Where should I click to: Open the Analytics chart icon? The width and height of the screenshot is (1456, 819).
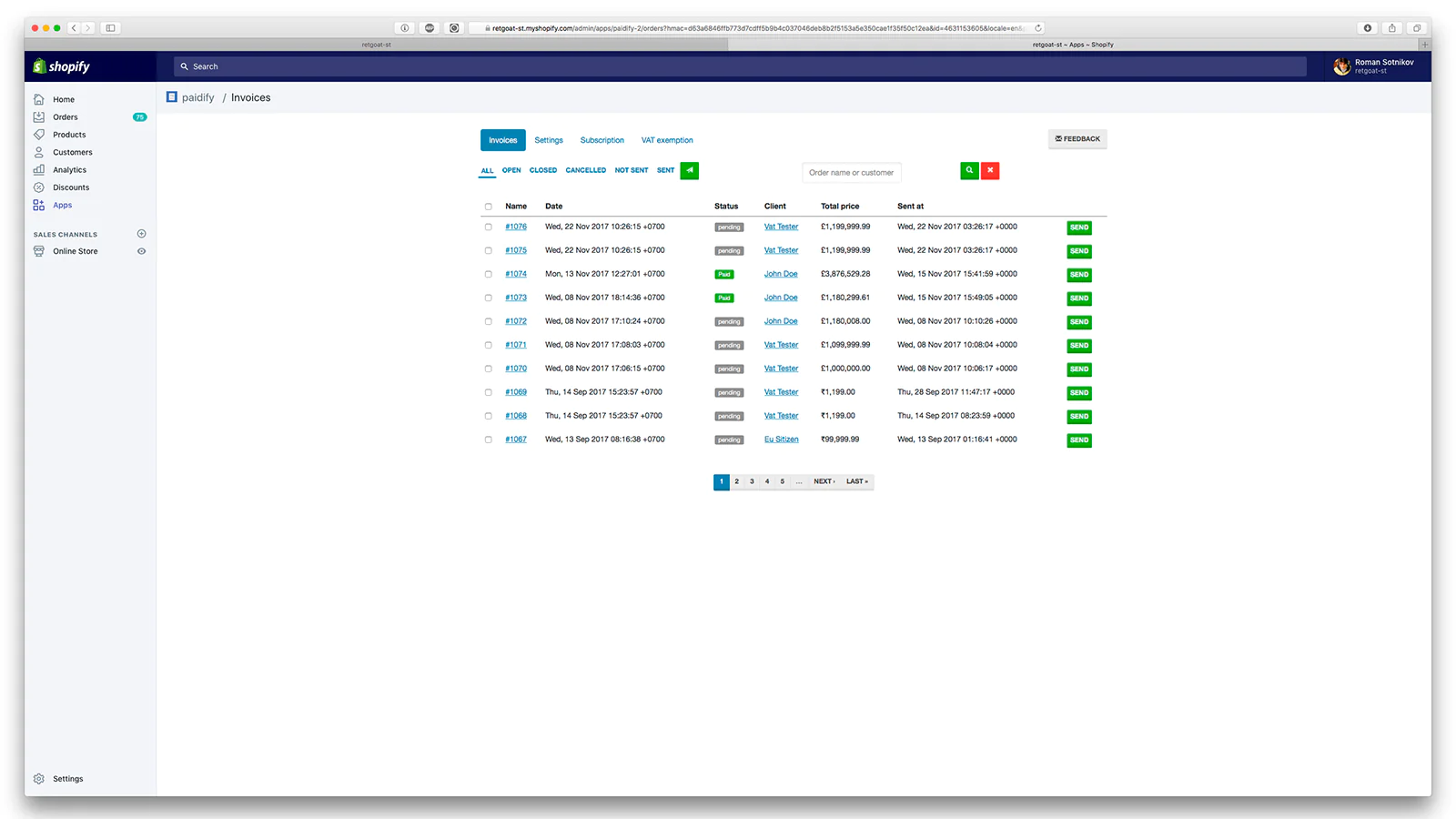pos(39,170)
